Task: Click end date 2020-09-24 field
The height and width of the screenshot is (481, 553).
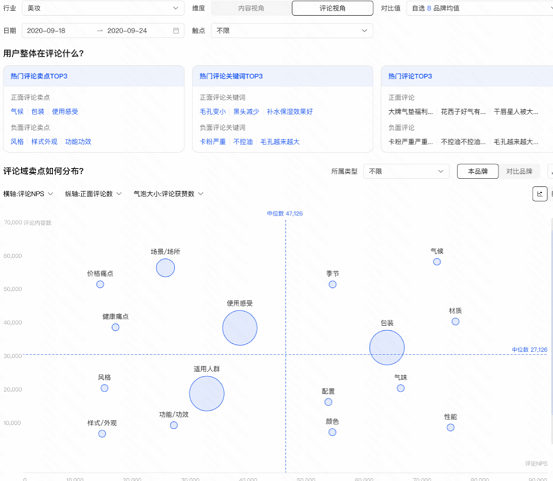Action: (127, 31)
